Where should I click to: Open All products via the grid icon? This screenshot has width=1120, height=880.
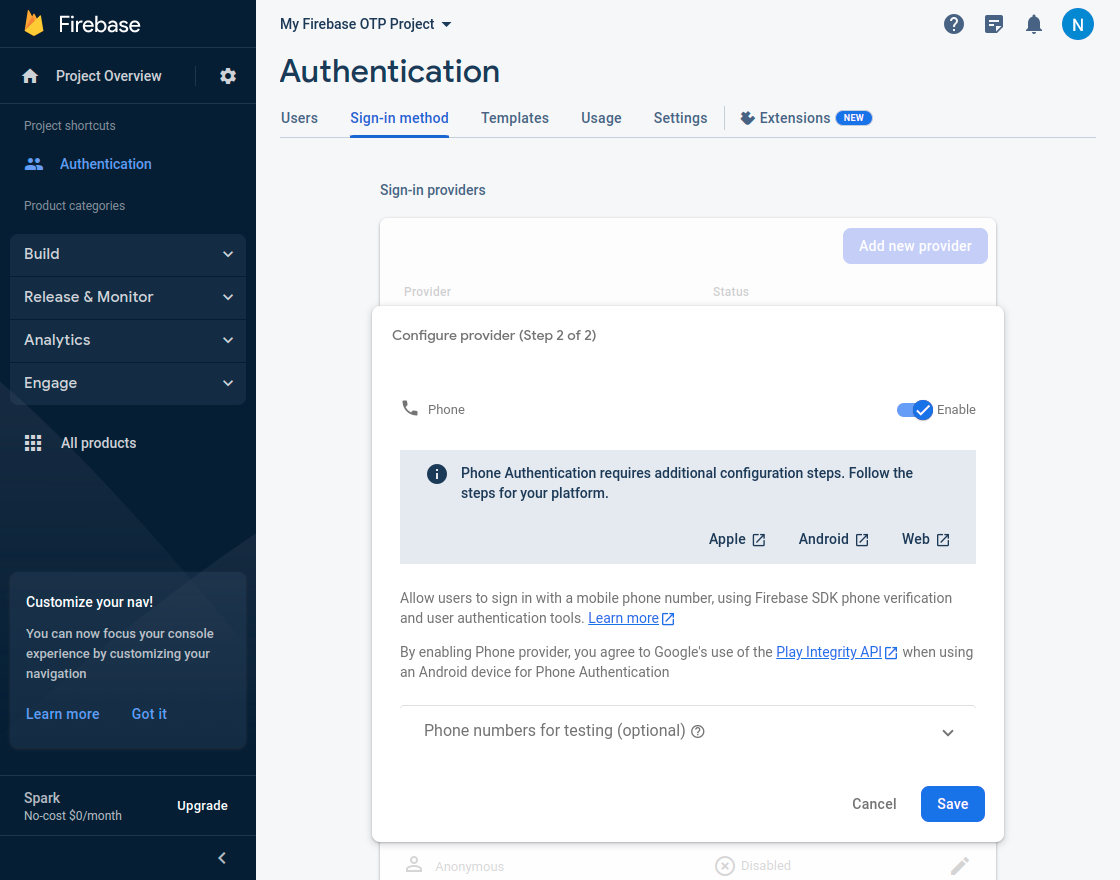(x=32, y=442)
